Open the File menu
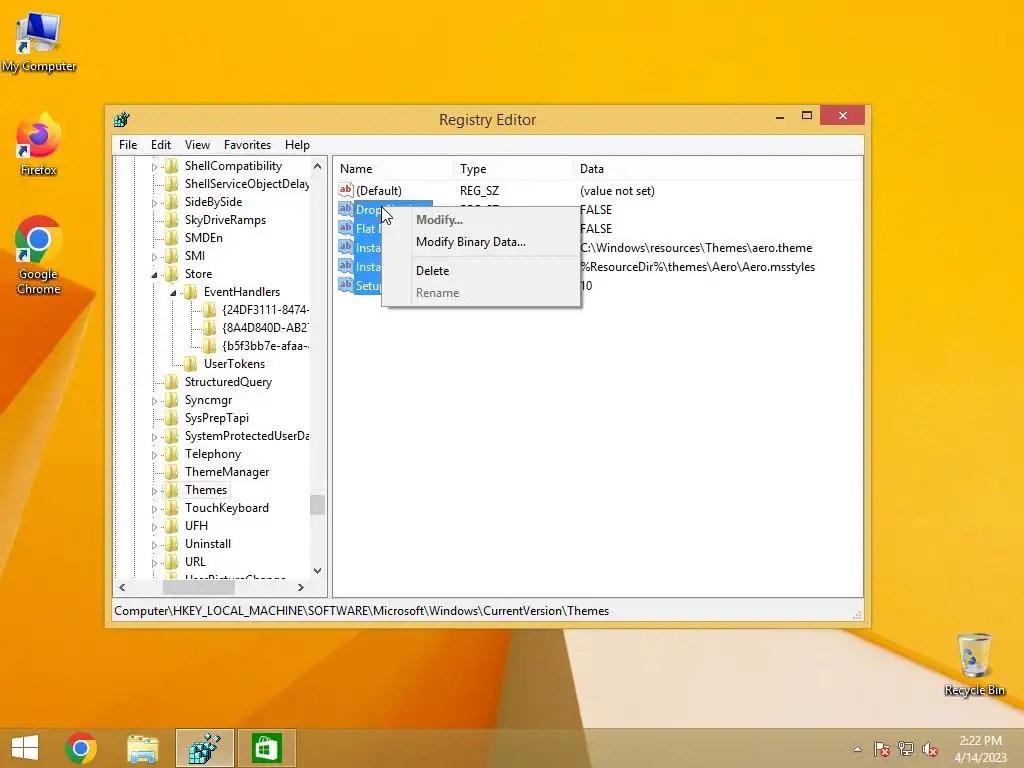 pos(128,145)
